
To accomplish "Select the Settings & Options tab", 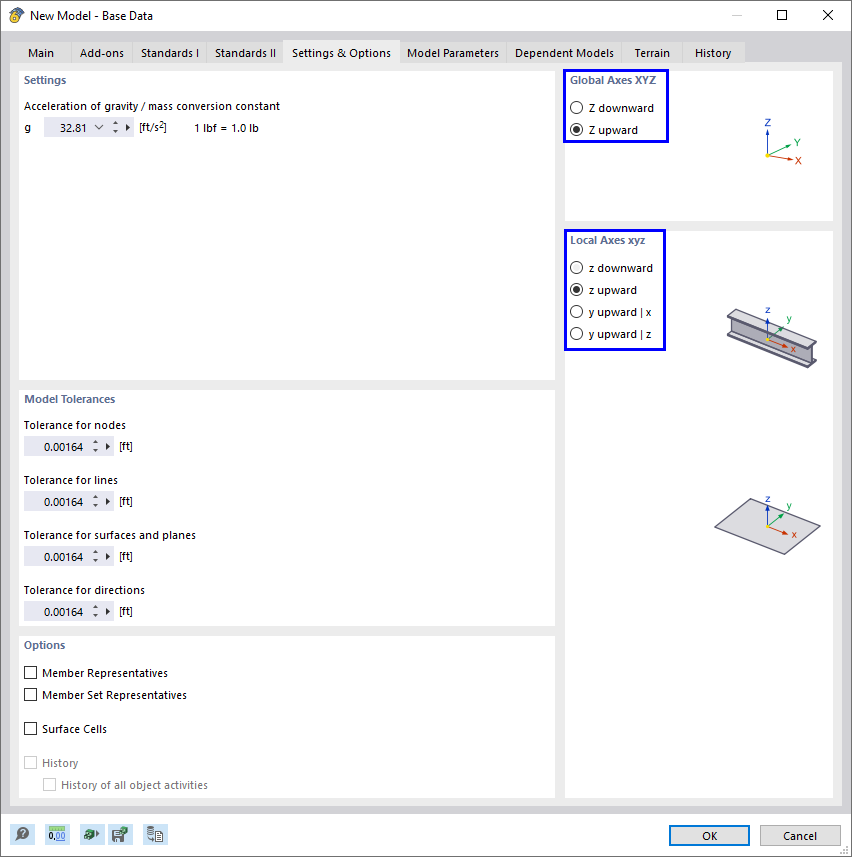I will click(x=341, y=52).
